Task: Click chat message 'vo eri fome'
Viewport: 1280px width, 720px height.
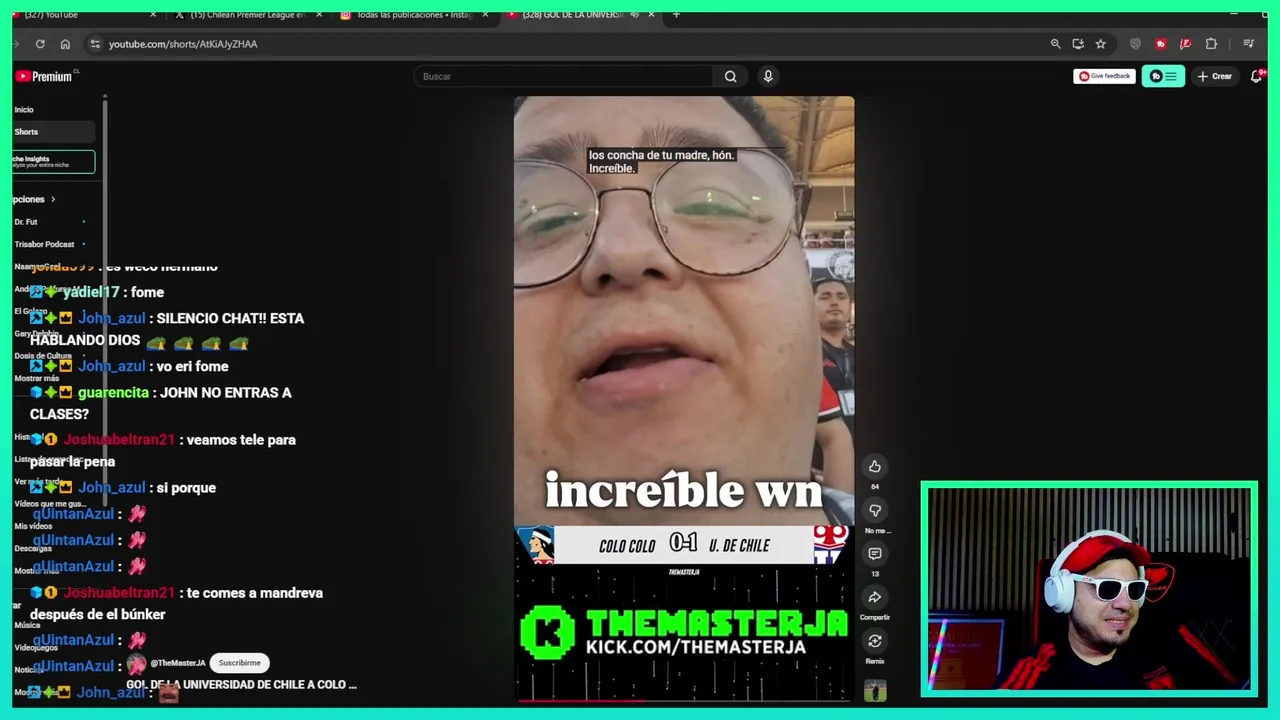Action: [x=192, y=367]
